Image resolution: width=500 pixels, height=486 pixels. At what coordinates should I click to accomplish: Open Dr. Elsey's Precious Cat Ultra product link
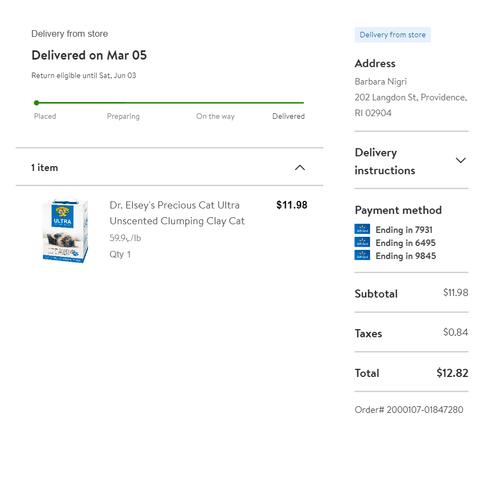pos(177,213)
